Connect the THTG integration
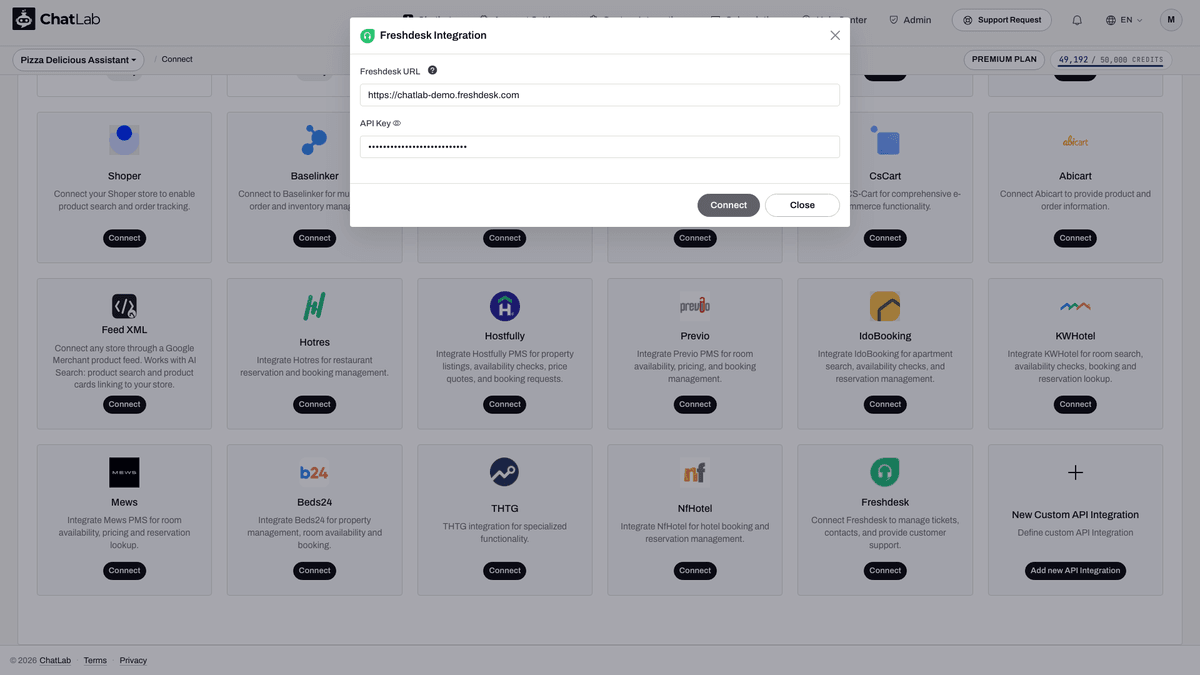Viewport: 1200px width, 675px height. pos(505,570)
